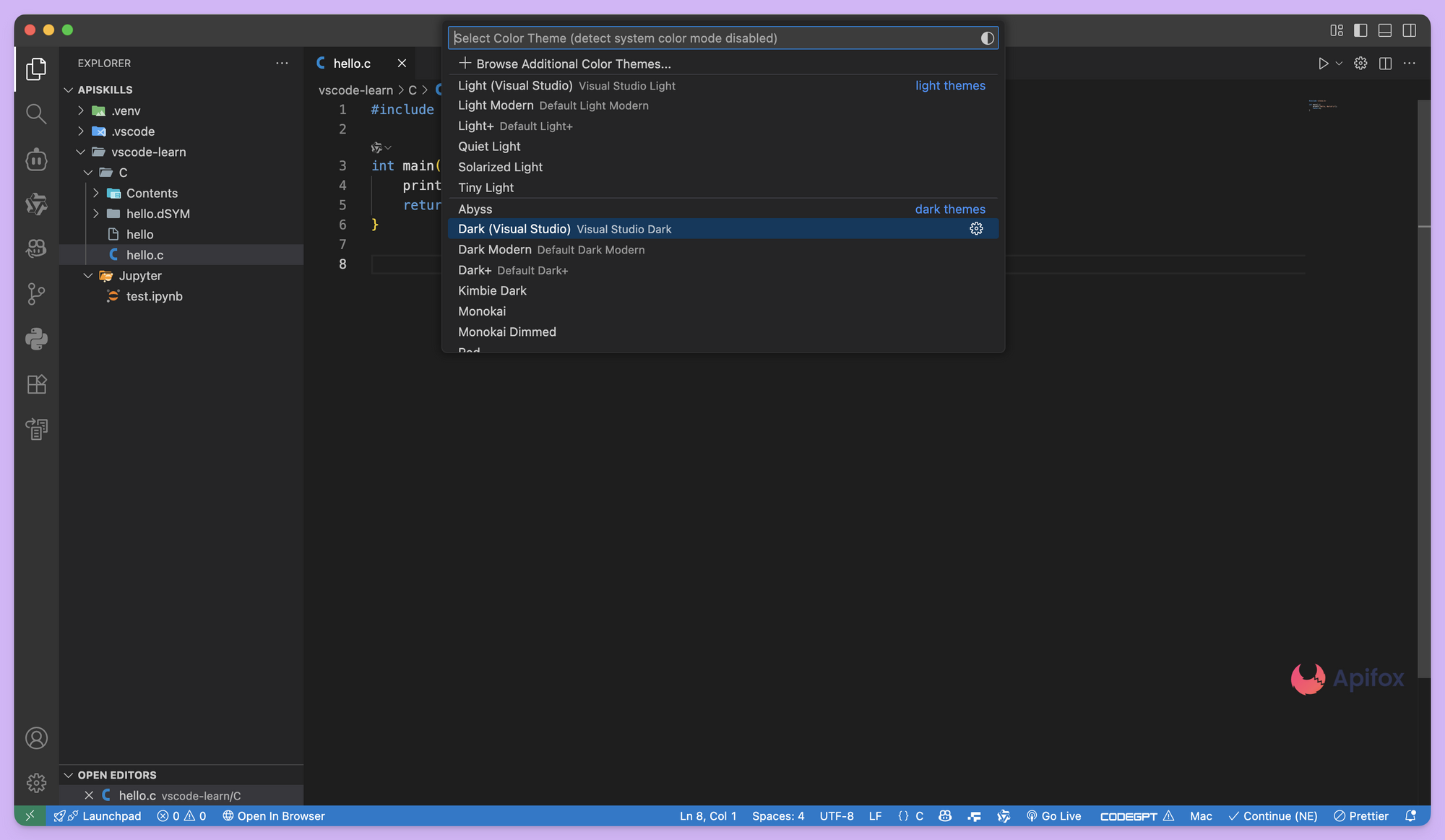The width and height of the screenshot is (1445, 840).
Task: Open the Extensions panel icon
Action: [35, 384]
